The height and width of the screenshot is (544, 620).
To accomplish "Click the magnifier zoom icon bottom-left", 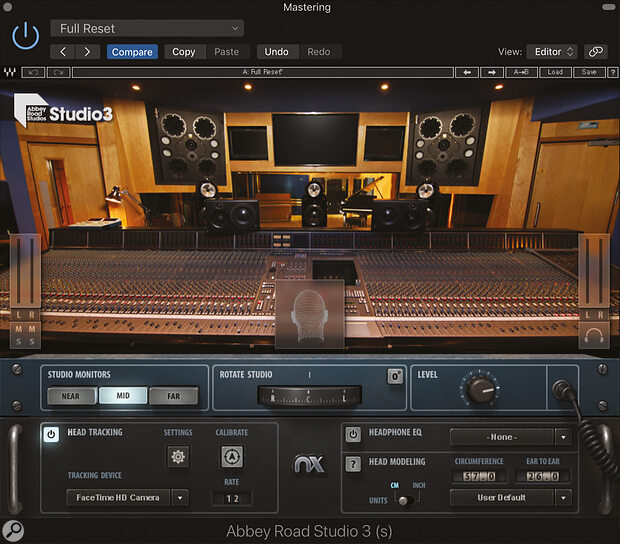I will pos(13,531).
